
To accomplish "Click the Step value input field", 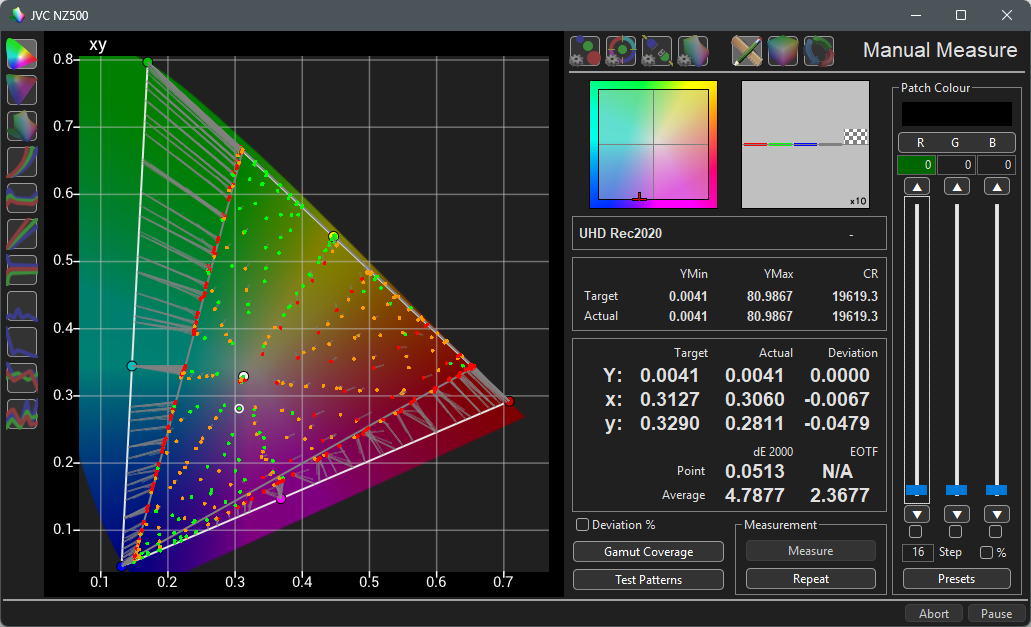I will click(x=917, y=552).
